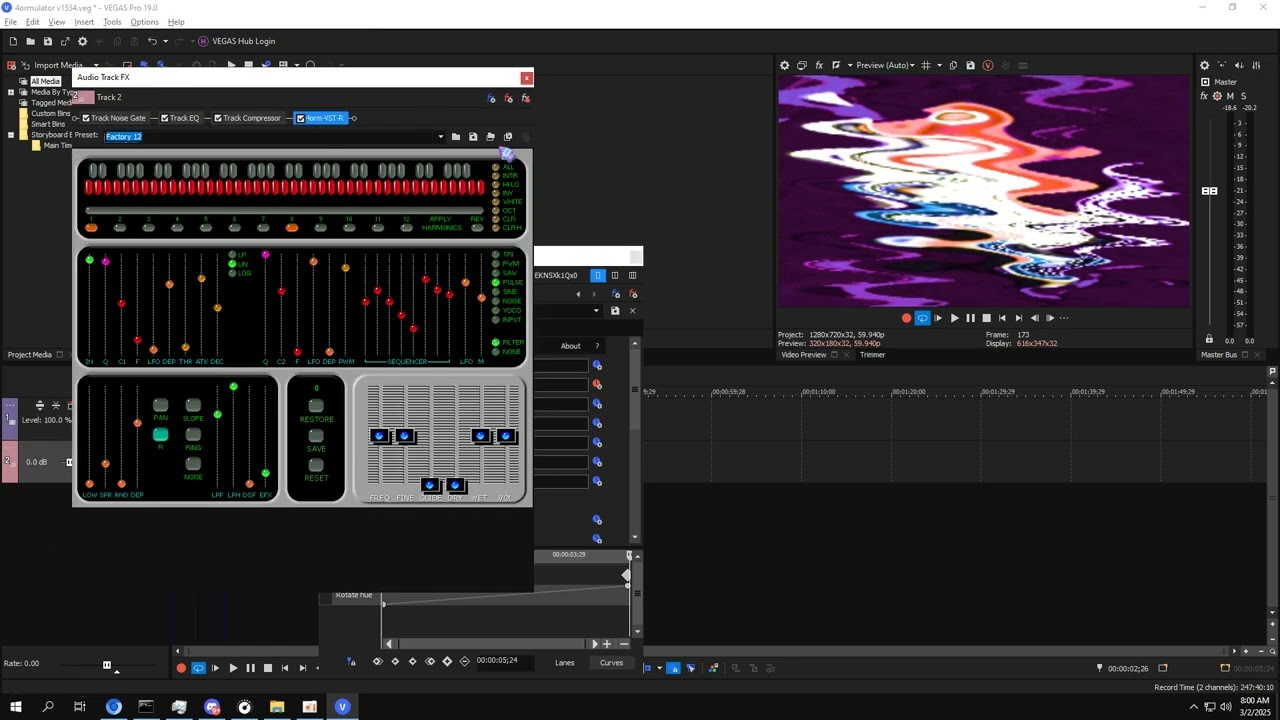Click the record button under Video Preview
This screenshot has width=1280, height=720.
[906, 318]
